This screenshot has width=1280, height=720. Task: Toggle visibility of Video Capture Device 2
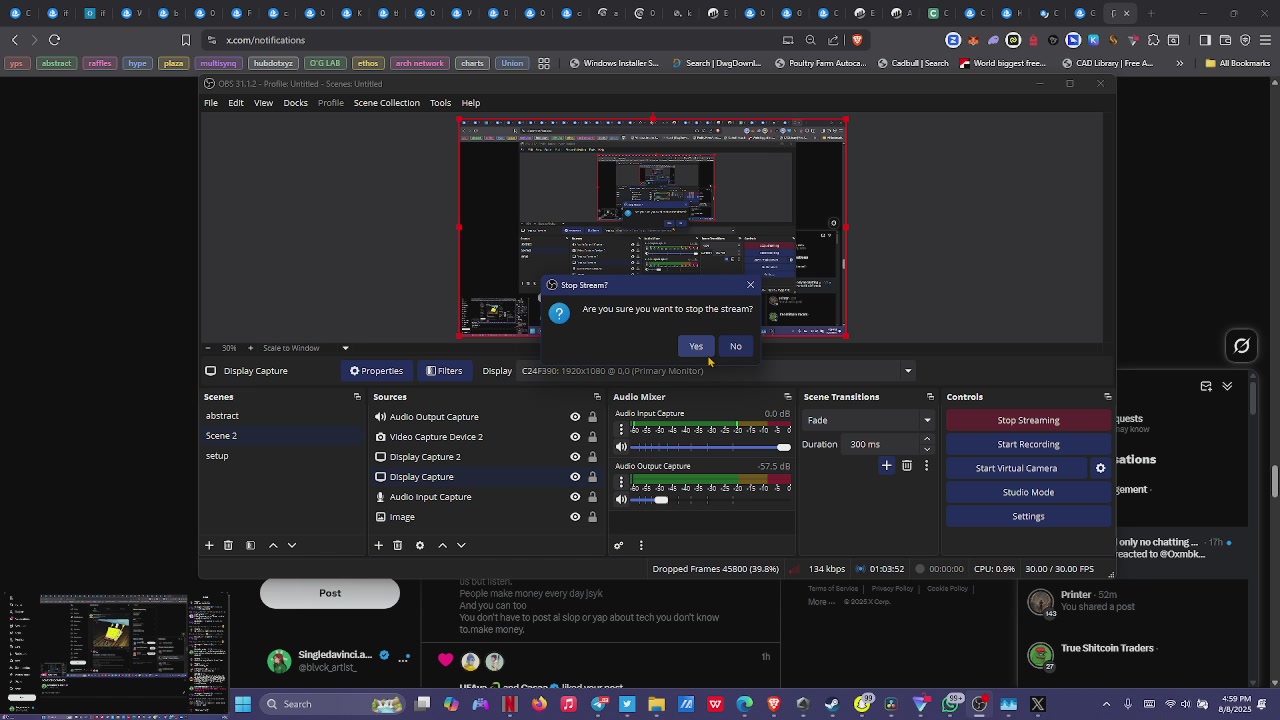[575, 437]
